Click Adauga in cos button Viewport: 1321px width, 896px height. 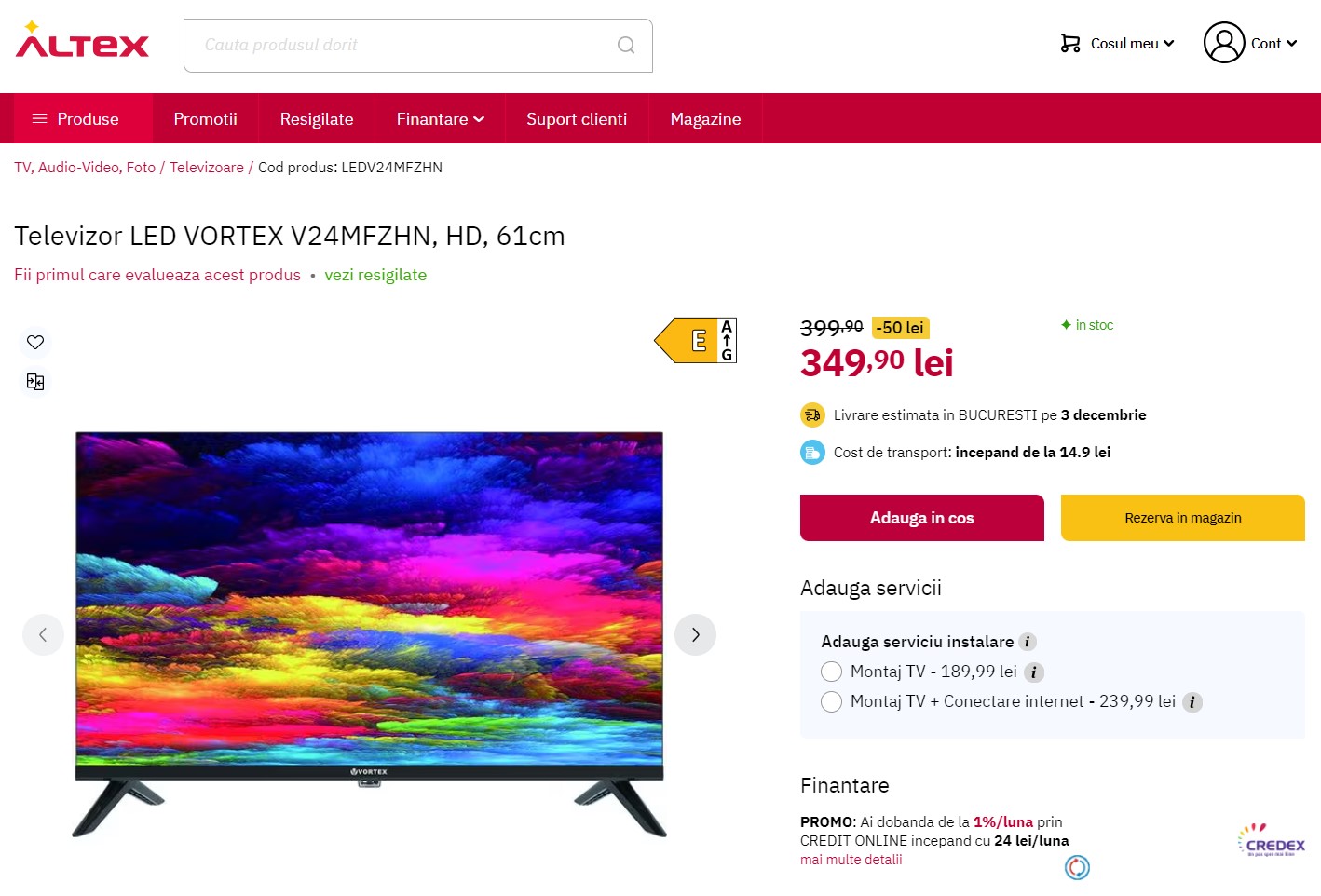[x=922, y=518]
